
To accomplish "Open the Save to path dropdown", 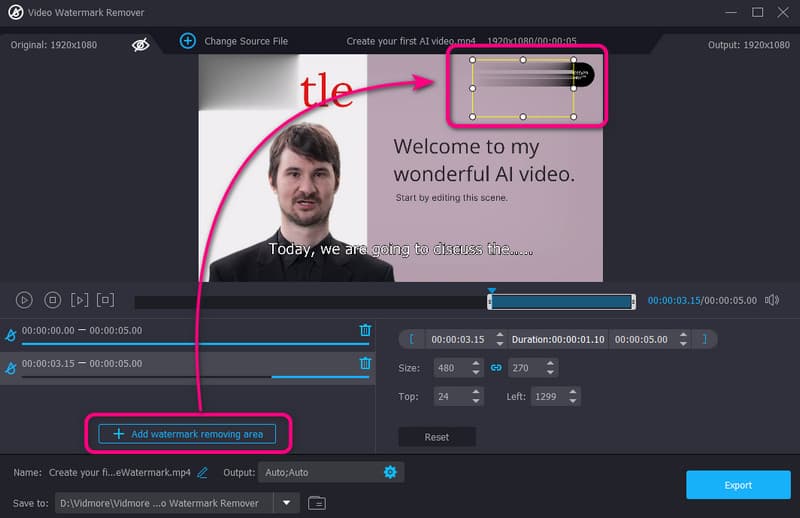I will pos(286,503).
